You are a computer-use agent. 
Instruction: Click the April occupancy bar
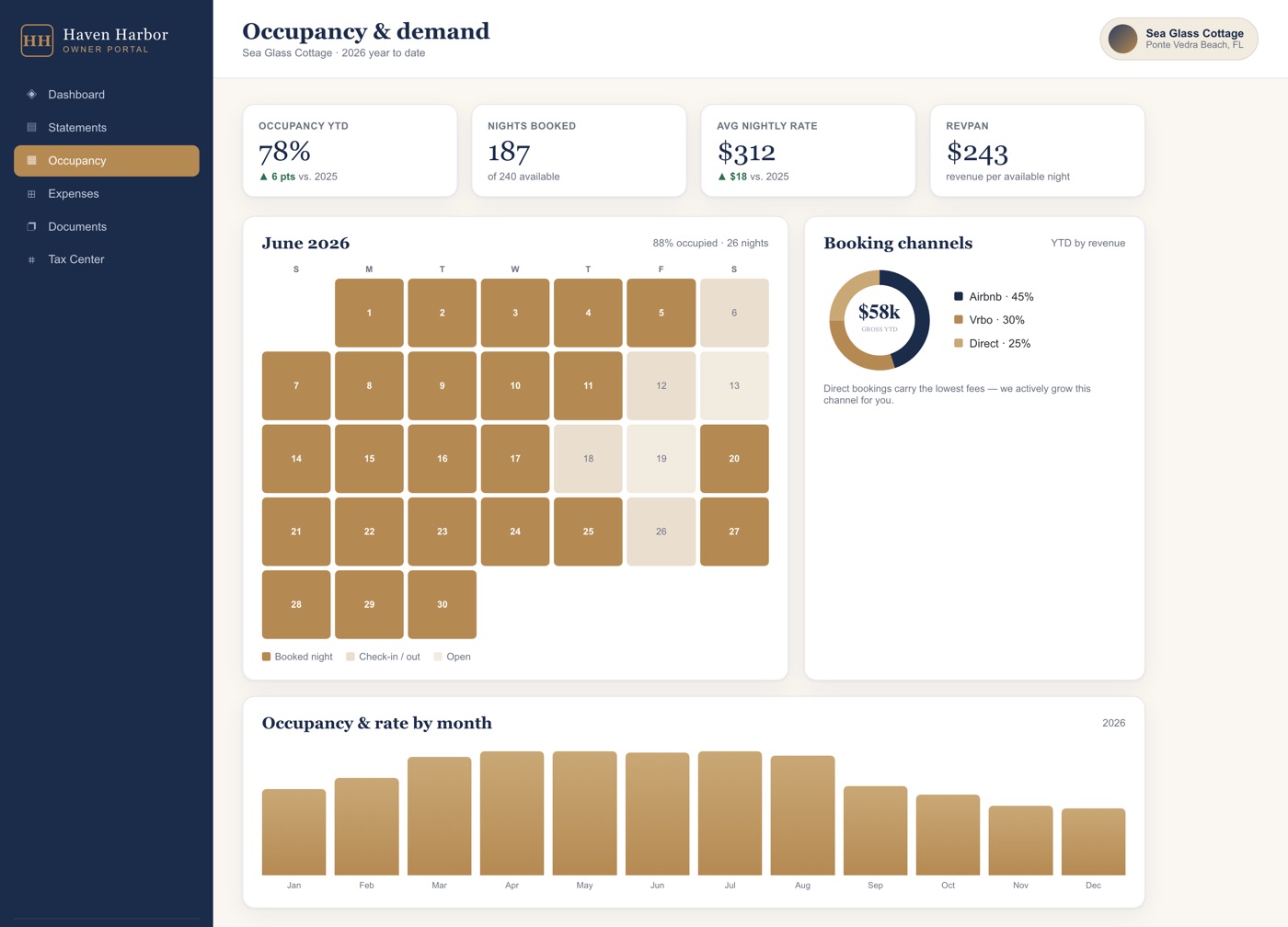pyautogui.click(x=512, y=813)
